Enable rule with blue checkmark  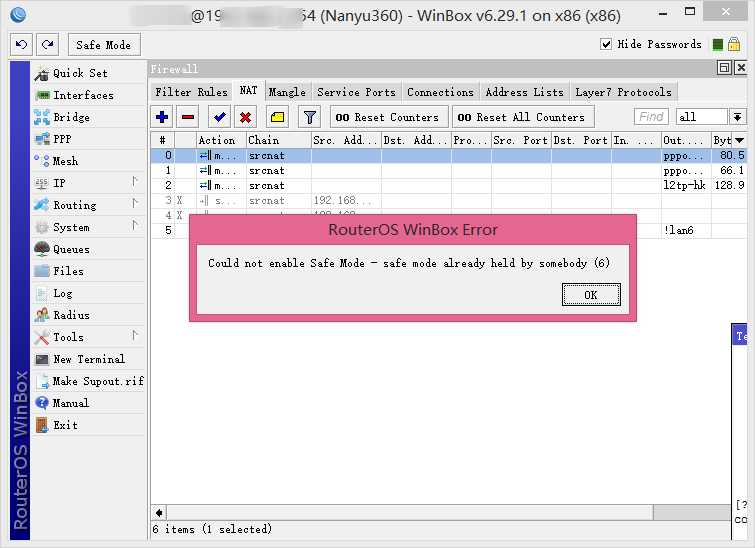click(x=220, y=117)
